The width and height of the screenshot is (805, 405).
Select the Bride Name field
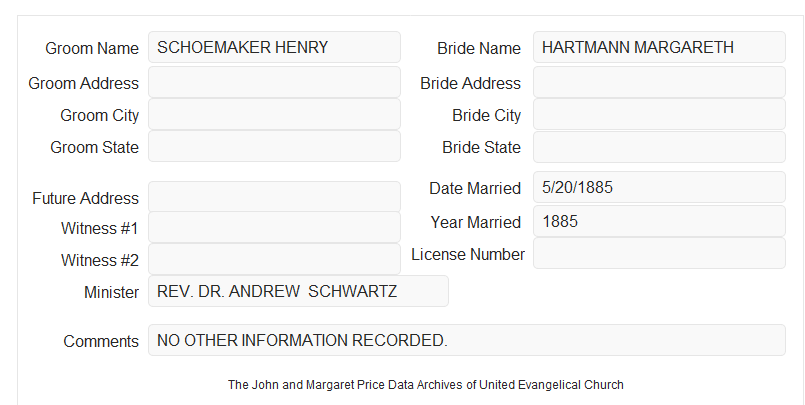659,47
